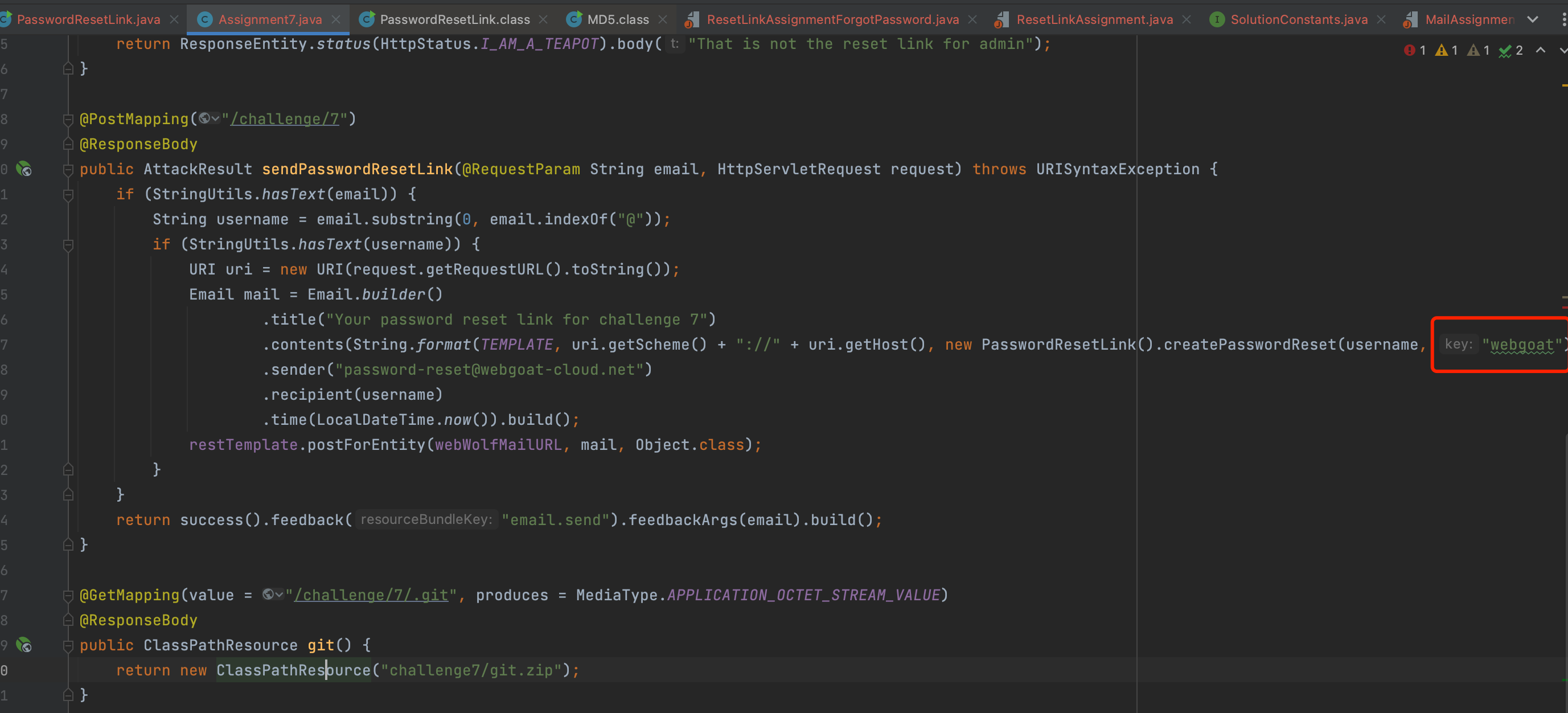Toggle fold marker at first @ResponseBody line
This screenshot has height=713, width=1568.
[x=68, y=144]
